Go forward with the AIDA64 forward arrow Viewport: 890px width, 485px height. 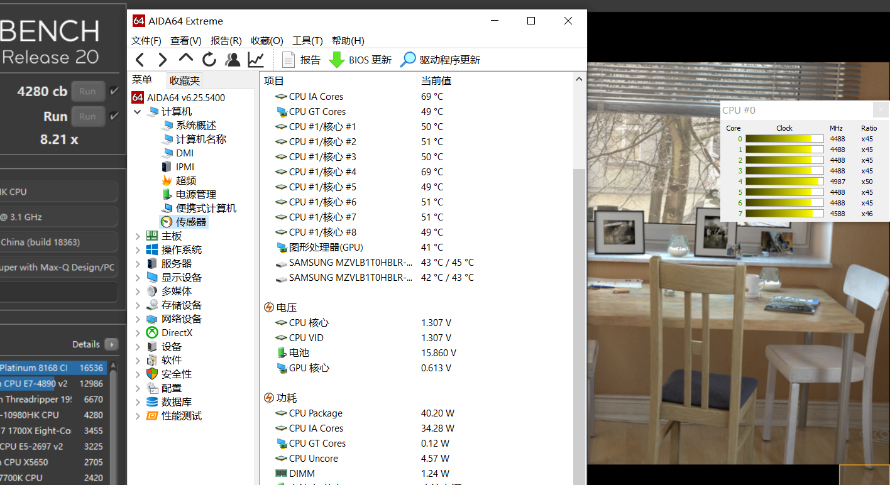click(x=162, y=59)
